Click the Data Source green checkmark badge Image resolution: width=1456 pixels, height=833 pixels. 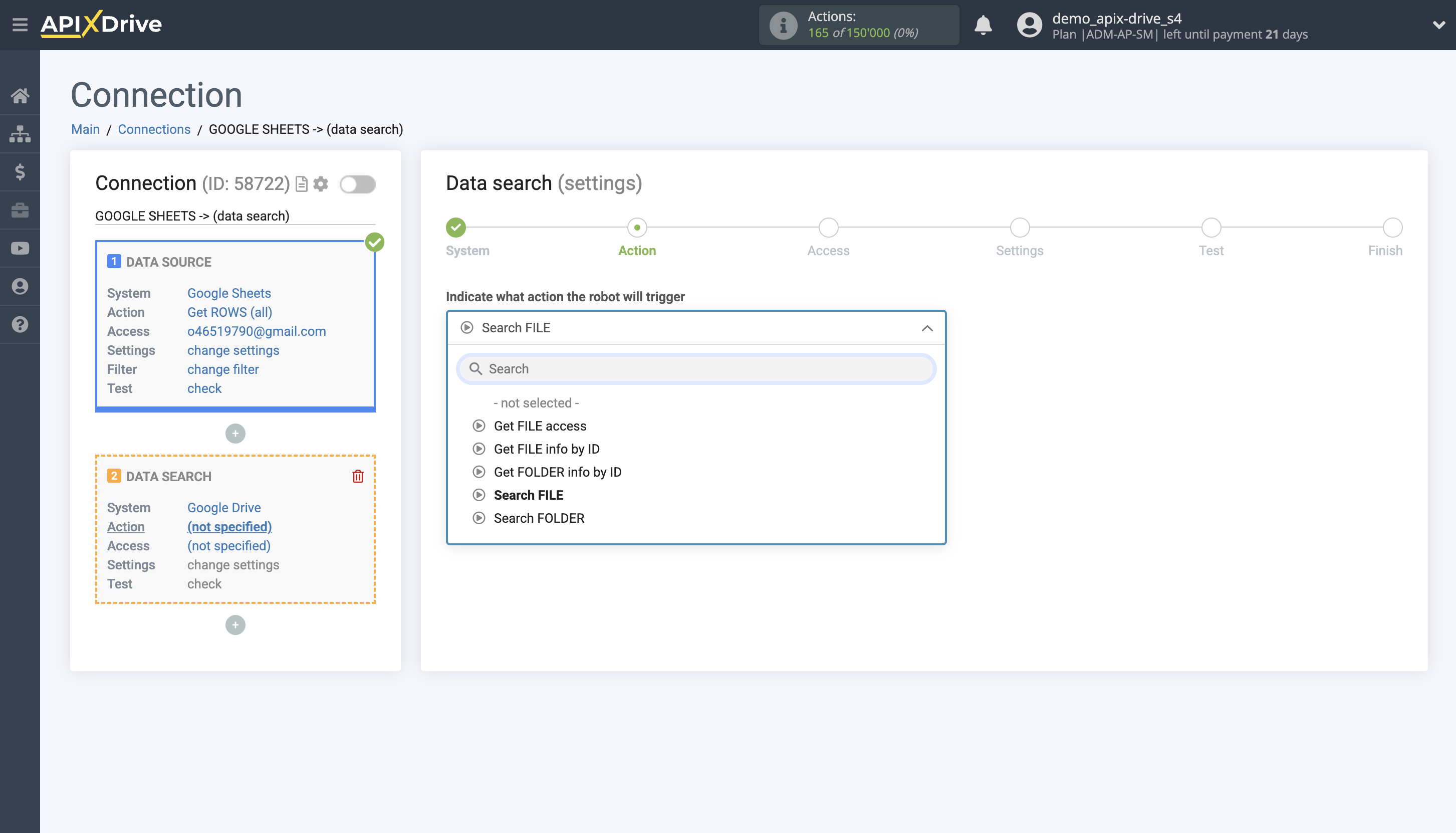(375, 243)
